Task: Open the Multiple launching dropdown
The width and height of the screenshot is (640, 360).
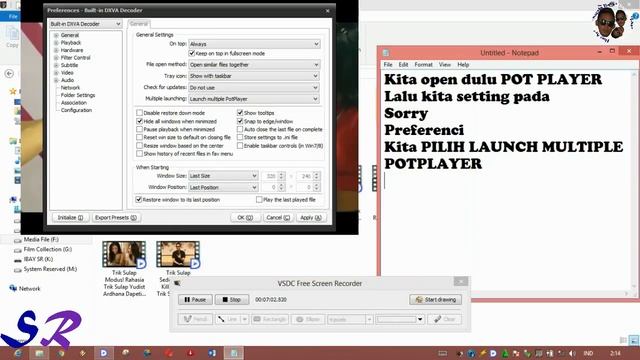Action: tap(254, 99)
